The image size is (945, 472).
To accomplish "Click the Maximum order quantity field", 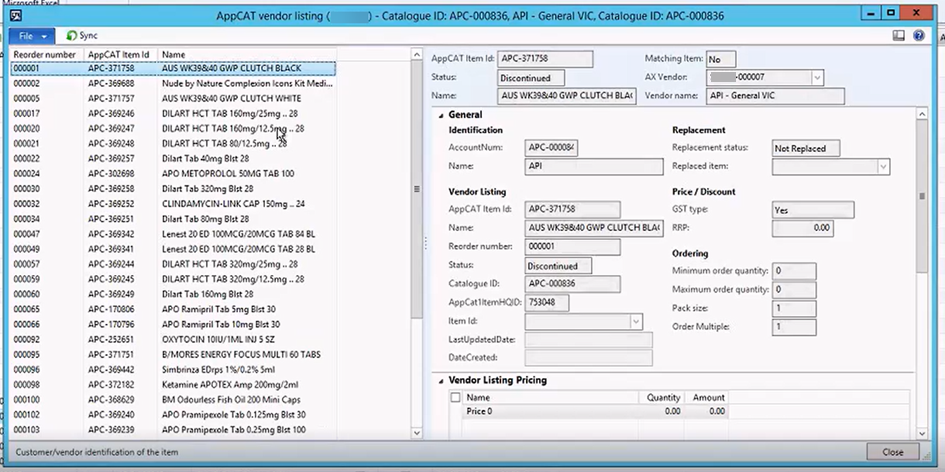I will 794,289.
